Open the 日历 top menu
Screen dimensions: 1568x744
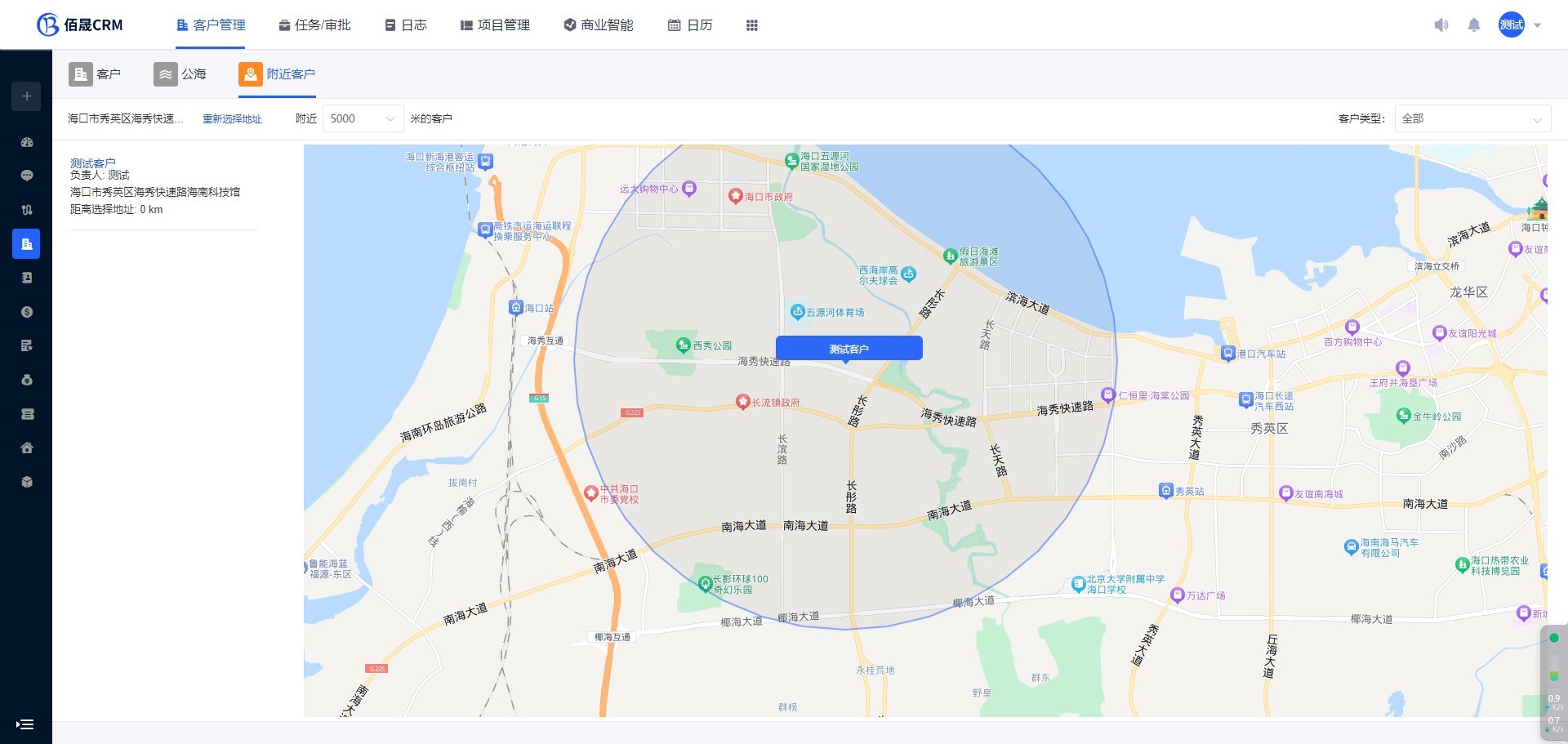691,25
